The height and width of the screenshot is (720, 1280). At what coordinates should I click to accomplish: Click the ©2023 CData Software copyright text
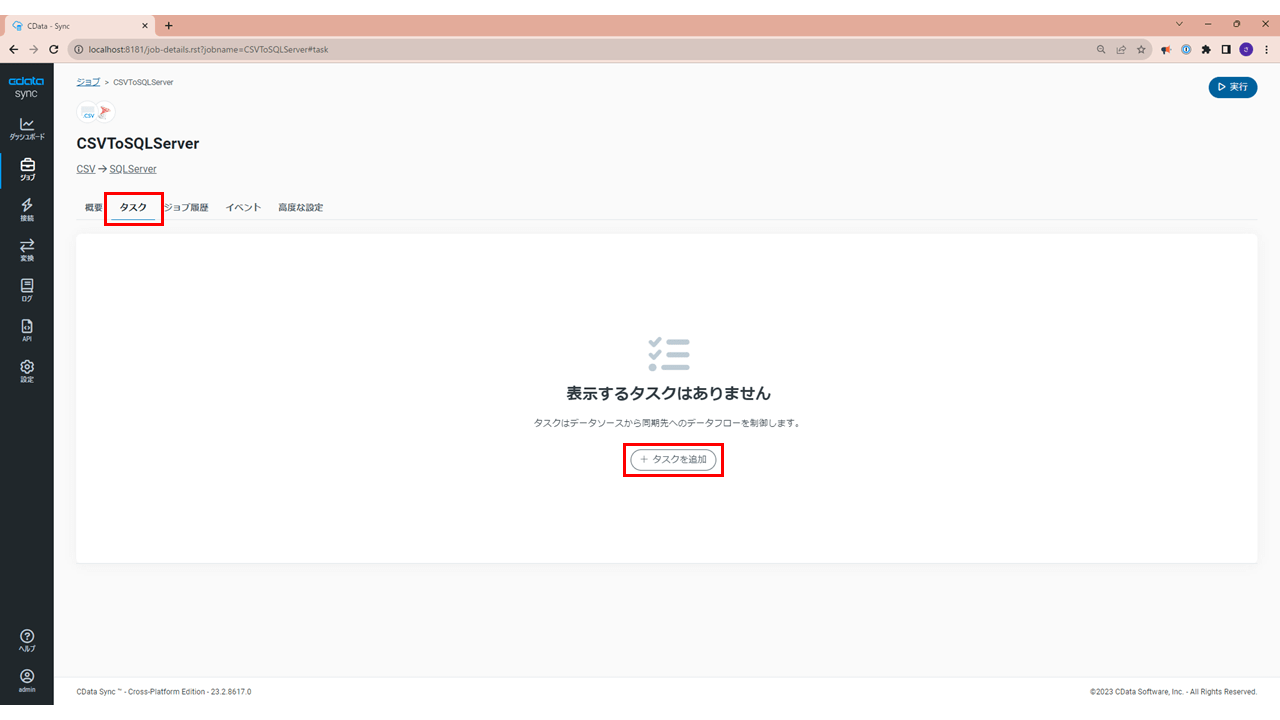pyautogui.click(x=1174, y=692)
